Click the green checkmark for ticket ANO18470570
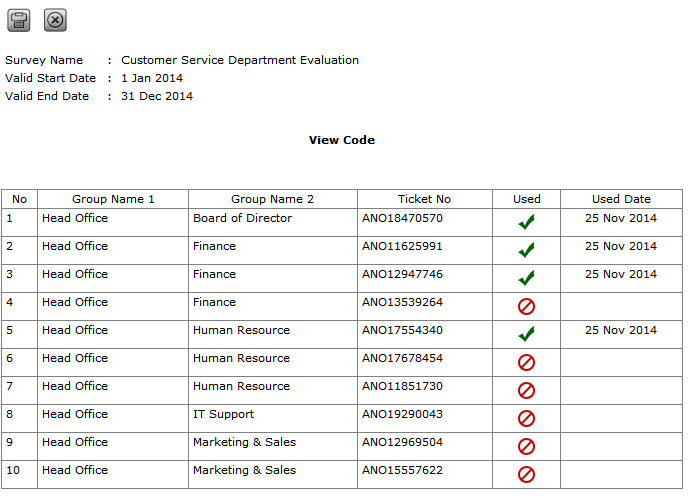The image size is (688, 504). [526, 222]
